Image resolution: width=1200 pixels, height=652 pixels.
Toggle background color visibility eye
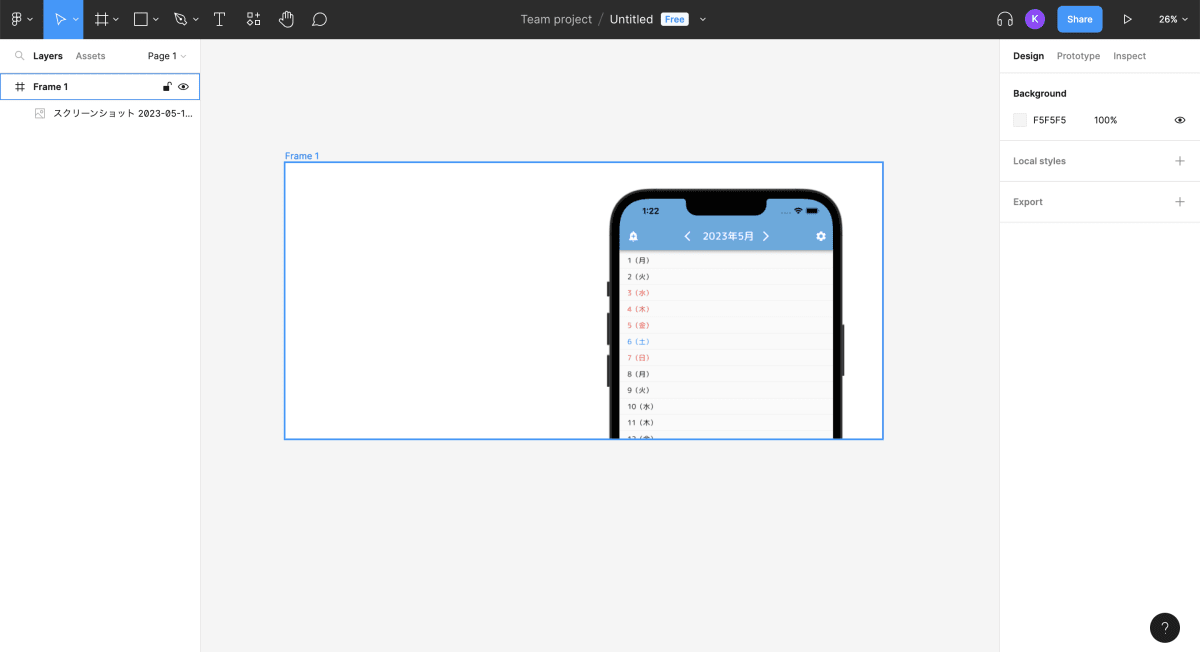click(x=1180, y=120)
